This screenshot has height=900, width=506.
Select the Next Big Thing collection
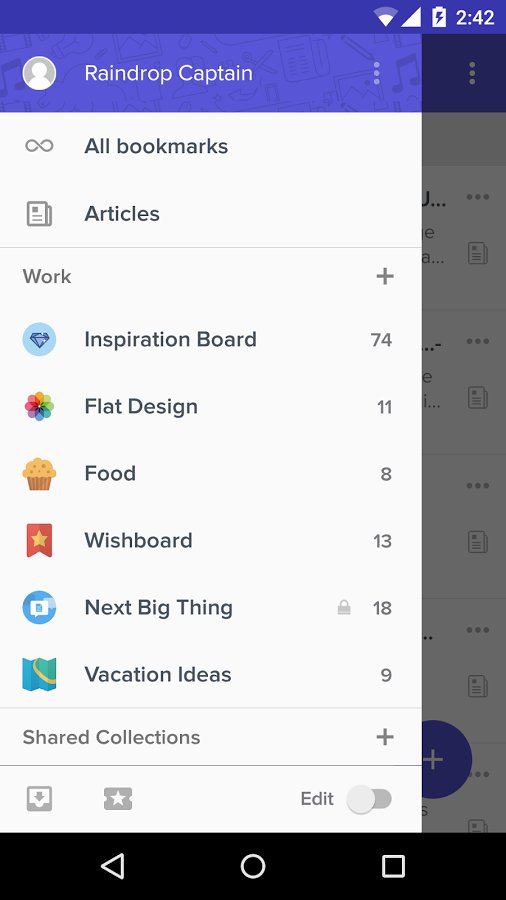coord(211,607)
